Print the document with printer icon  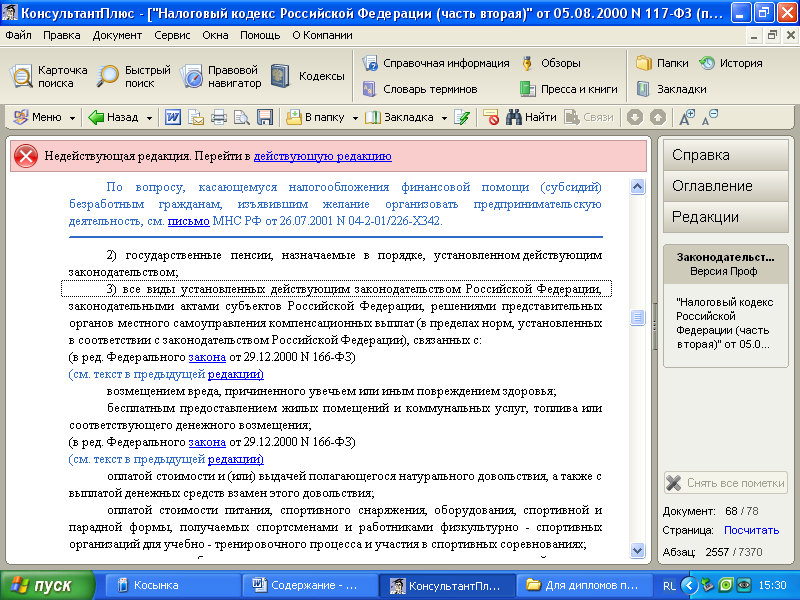(219, 117)
